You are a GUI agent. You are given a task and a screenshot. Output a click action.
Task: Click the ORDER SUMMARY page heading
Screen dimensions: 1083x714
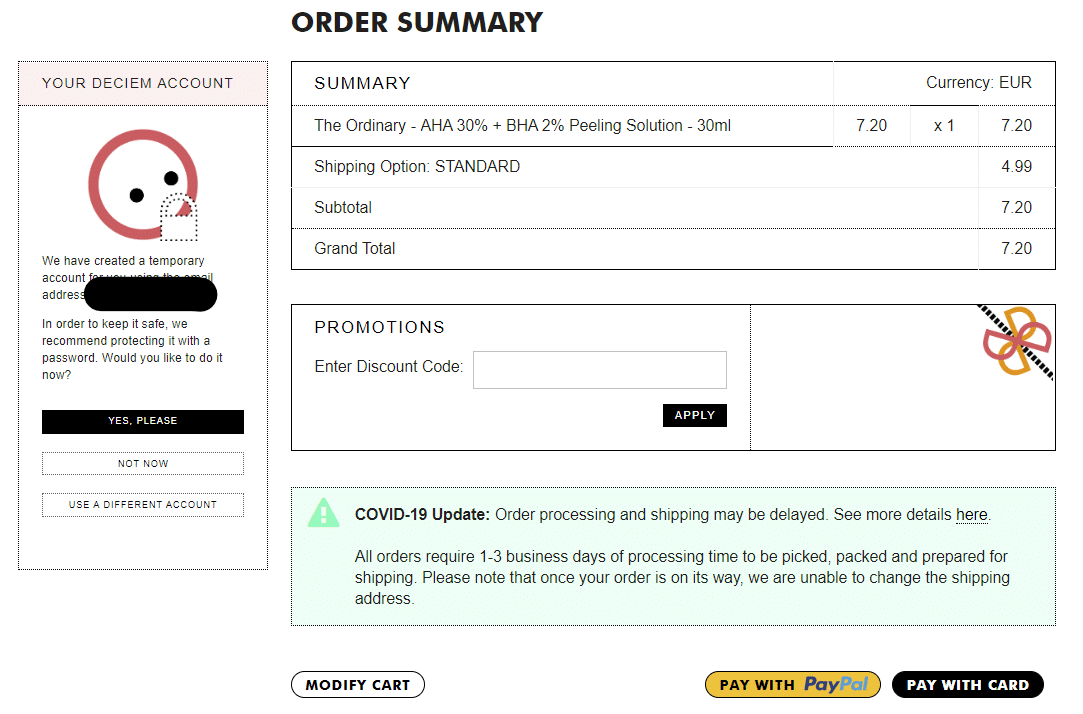(417, 22)
